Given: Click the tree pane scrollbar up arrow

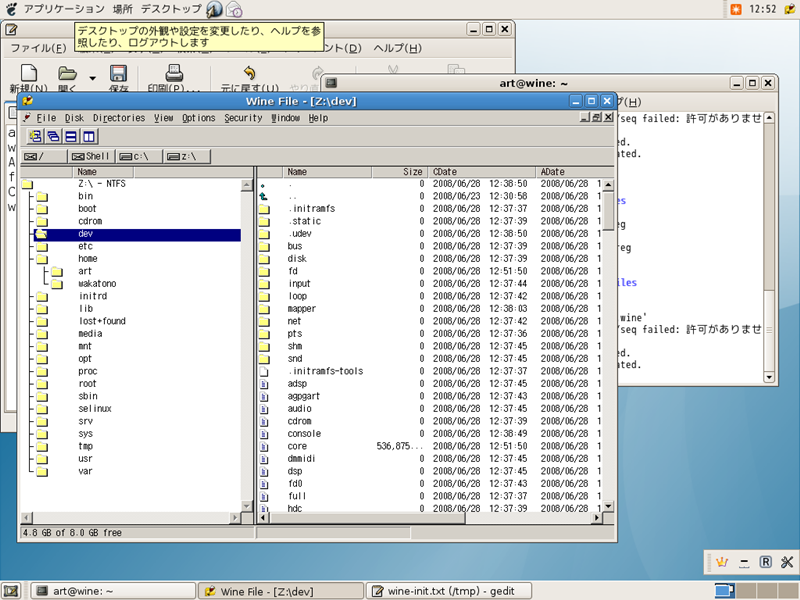Looking at the screenshot, I should tap(247, 185).
